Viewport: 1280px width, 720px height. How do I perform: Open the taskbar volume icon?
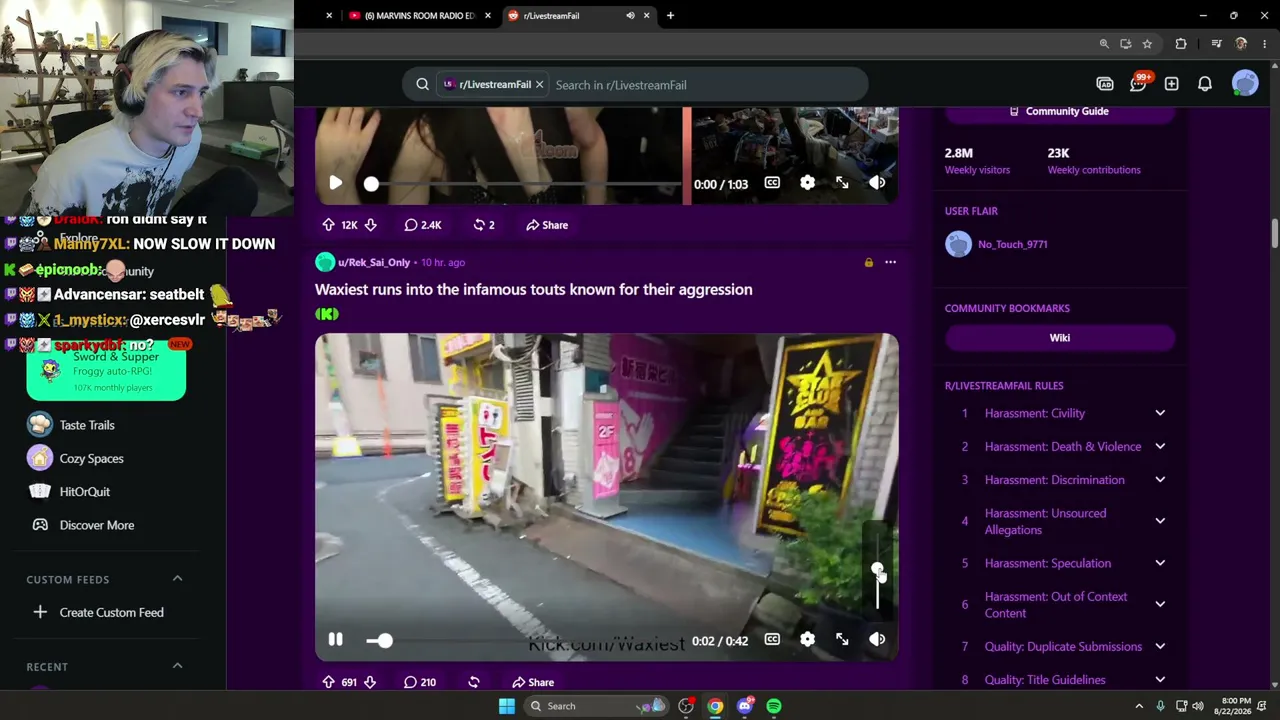(x=1197, y=706)
